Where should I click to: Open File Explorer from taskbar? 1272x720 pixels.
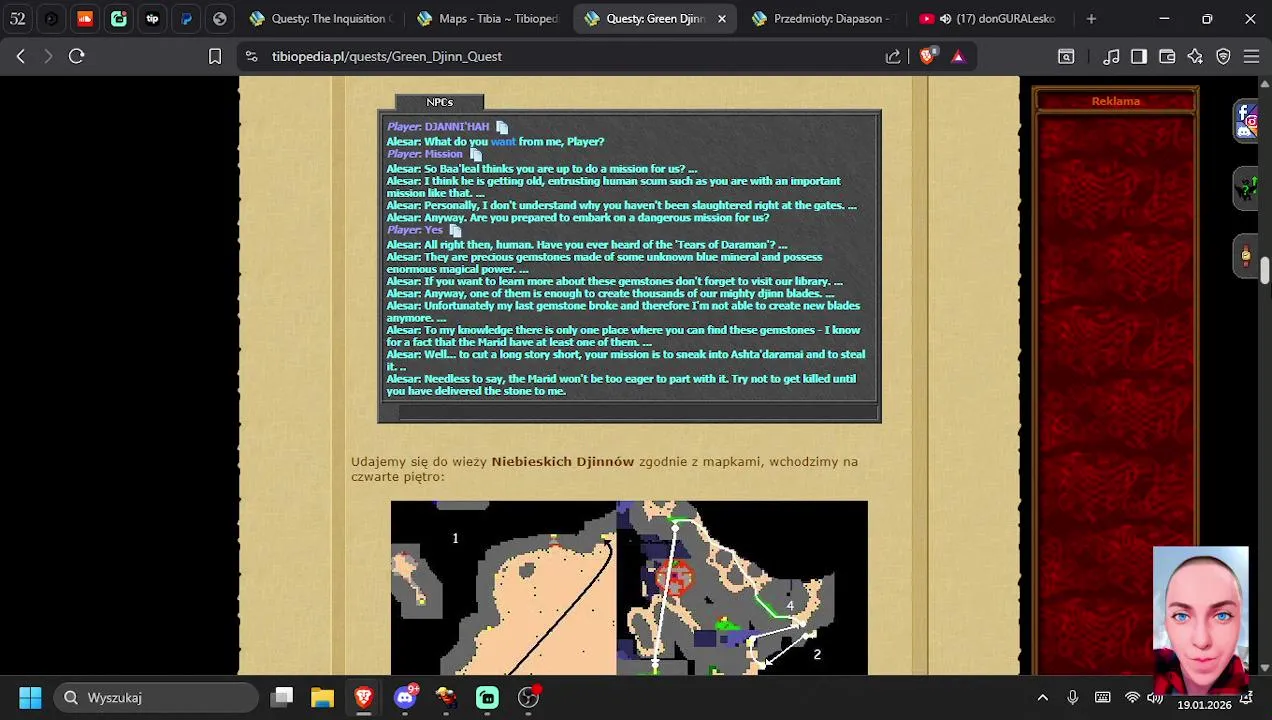tap(322, 697)
